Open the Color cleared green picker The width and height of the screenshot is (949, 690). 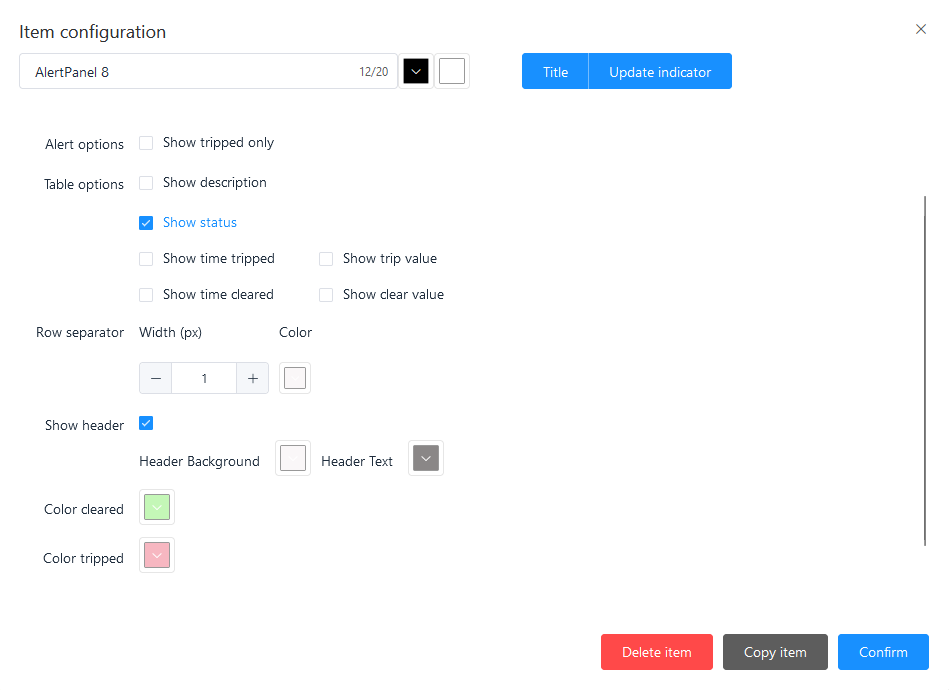tap(157, 507)
